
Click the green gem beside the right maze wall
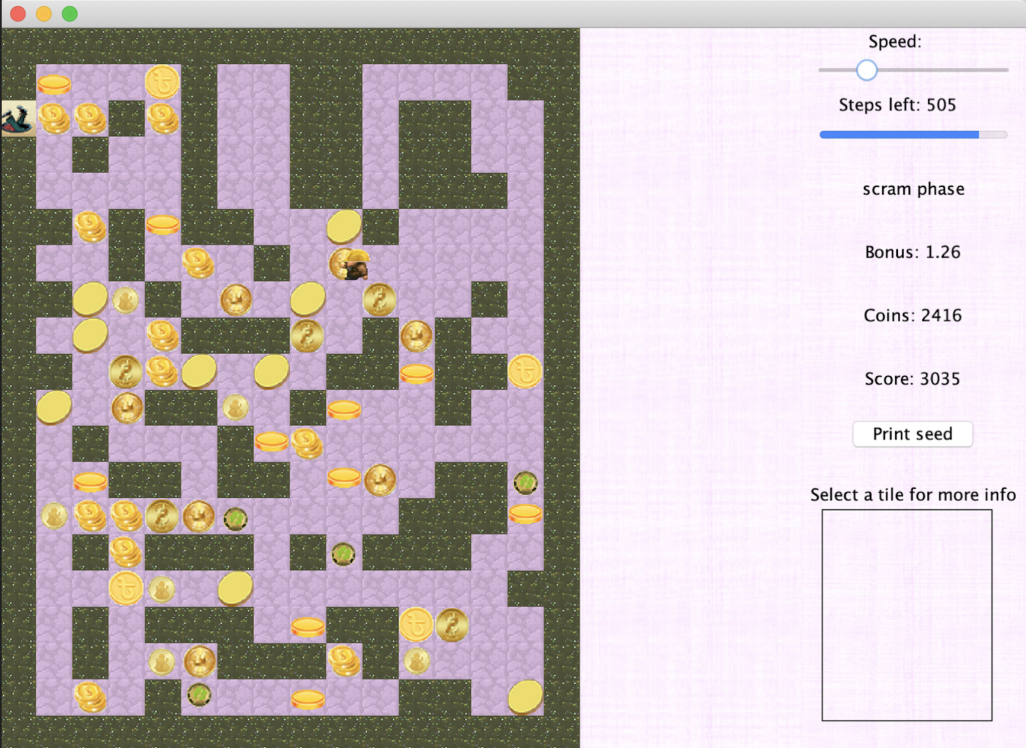coord(526,482)
